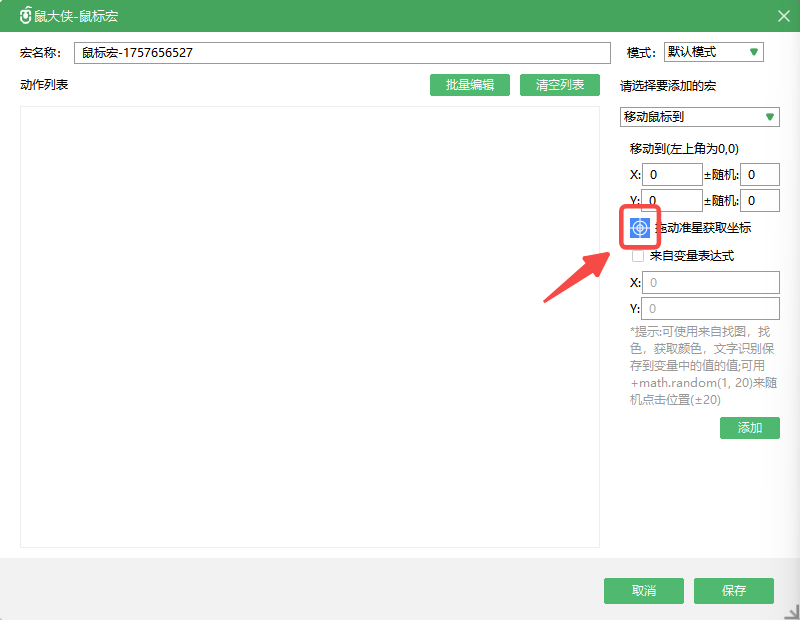Click the resize grip at window corner
This screenshot has height=620, width=800.
click(x=791, y=611)
